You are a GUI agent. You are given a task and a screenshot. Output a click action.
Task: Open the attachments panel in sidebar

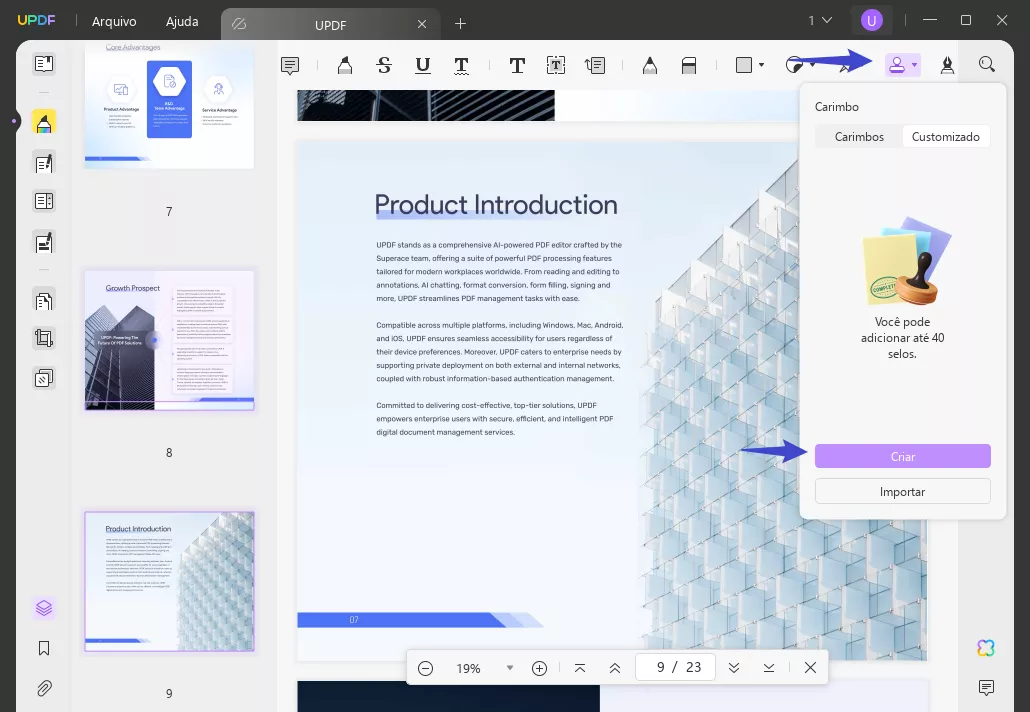[42, 688]
